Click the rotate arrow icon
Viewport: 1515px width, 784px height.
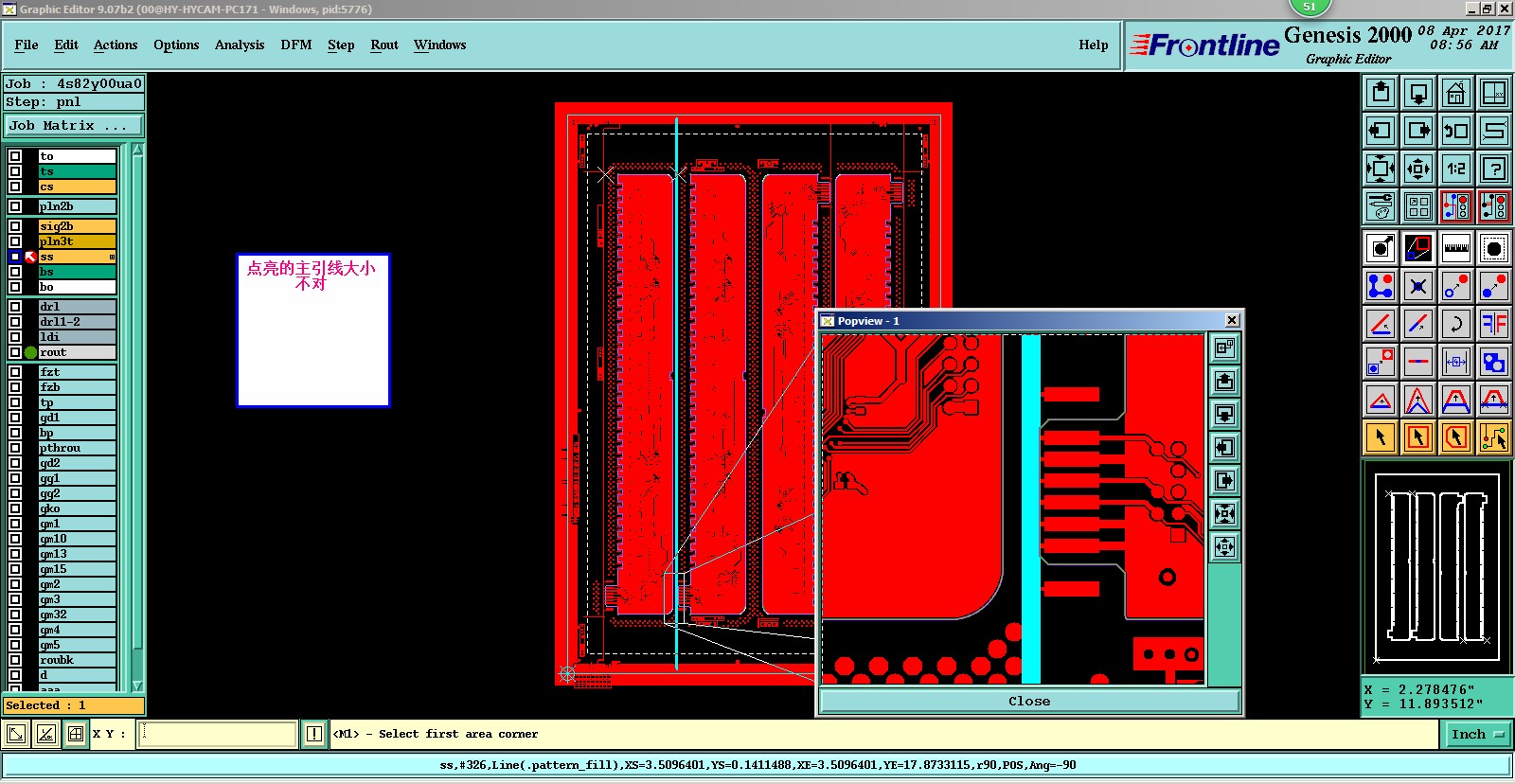coord(1456,324)
